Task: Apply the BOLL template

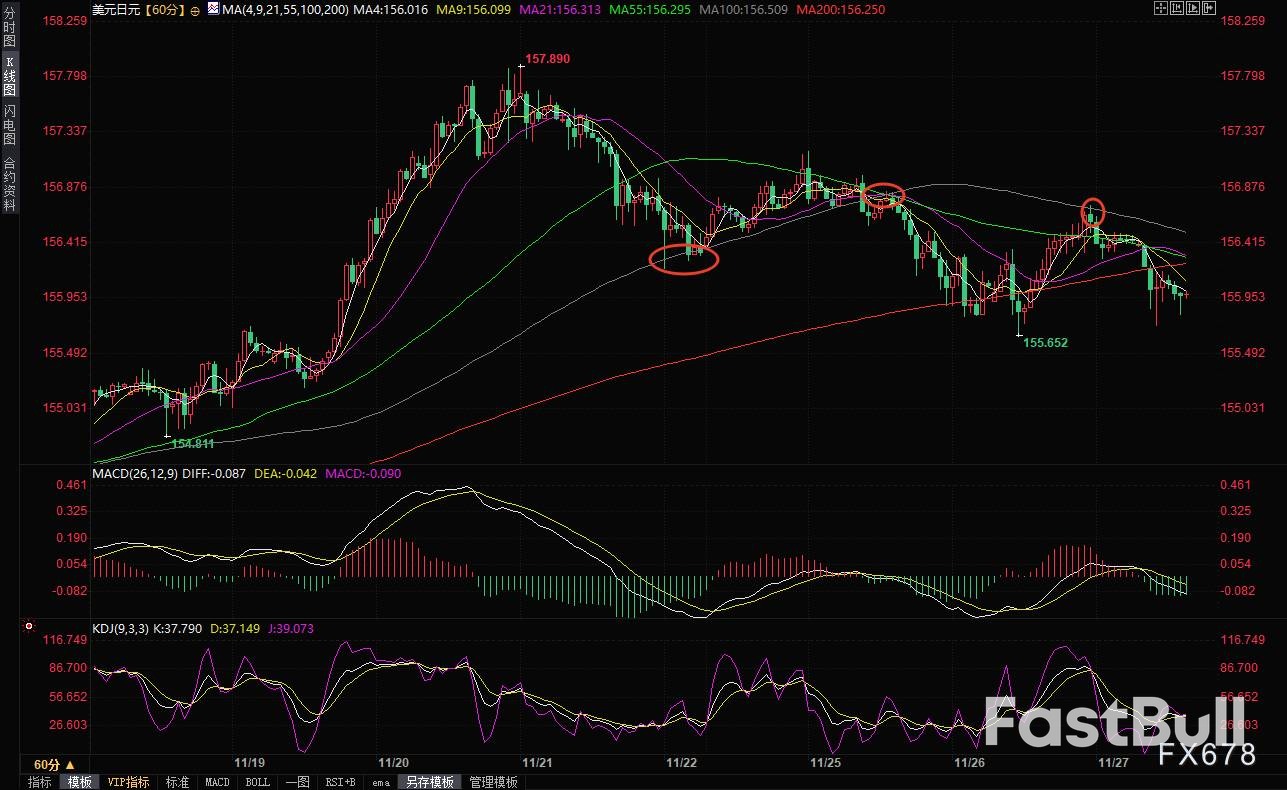Action: click(x=257, y=782)
